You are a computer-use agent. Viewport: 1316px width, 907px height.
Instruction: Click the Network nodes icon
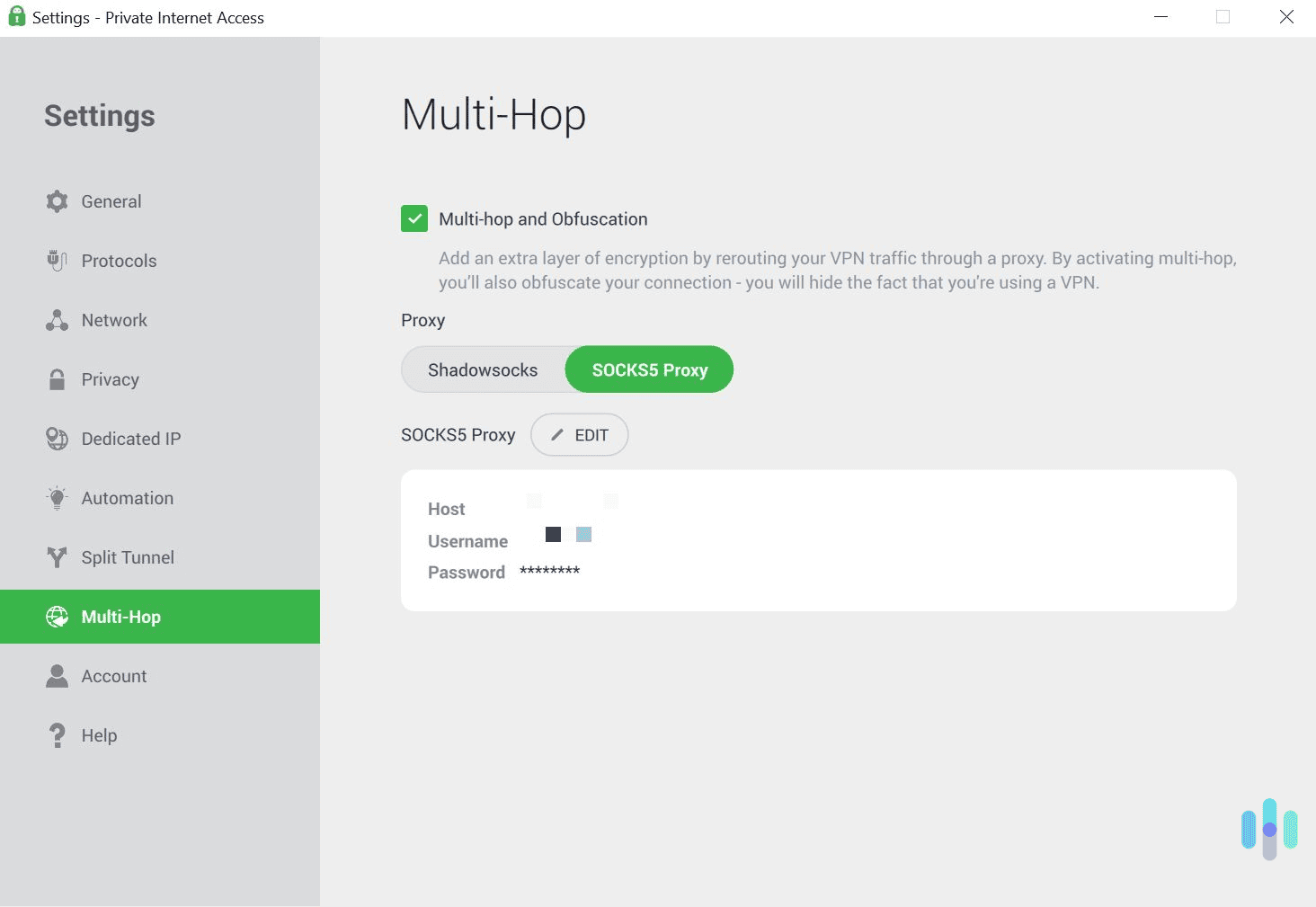point(57,320)
